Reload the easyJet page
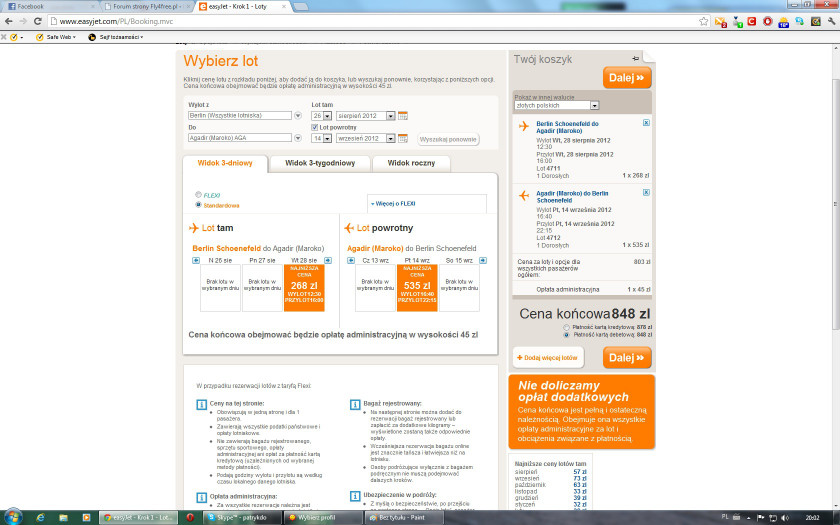The height and width of the screenshot is (525, 840). click(x=38, y=21)
